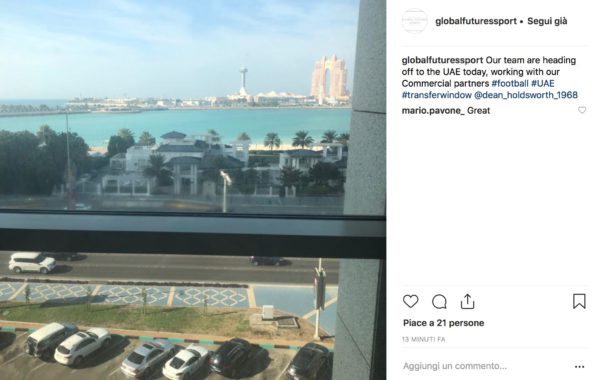Screen dimensions: 600x380
Task: Open globalfuturessport profile avatar
Action: click(x=414, y=21)
